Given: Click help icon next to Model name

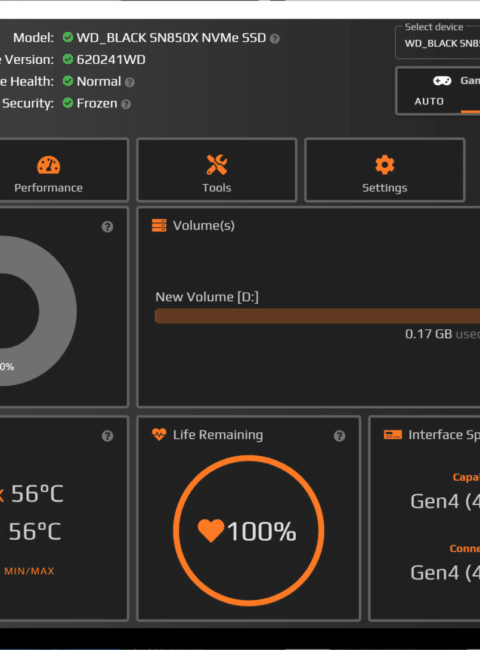Looking at the screenshot, I should 274,39.
